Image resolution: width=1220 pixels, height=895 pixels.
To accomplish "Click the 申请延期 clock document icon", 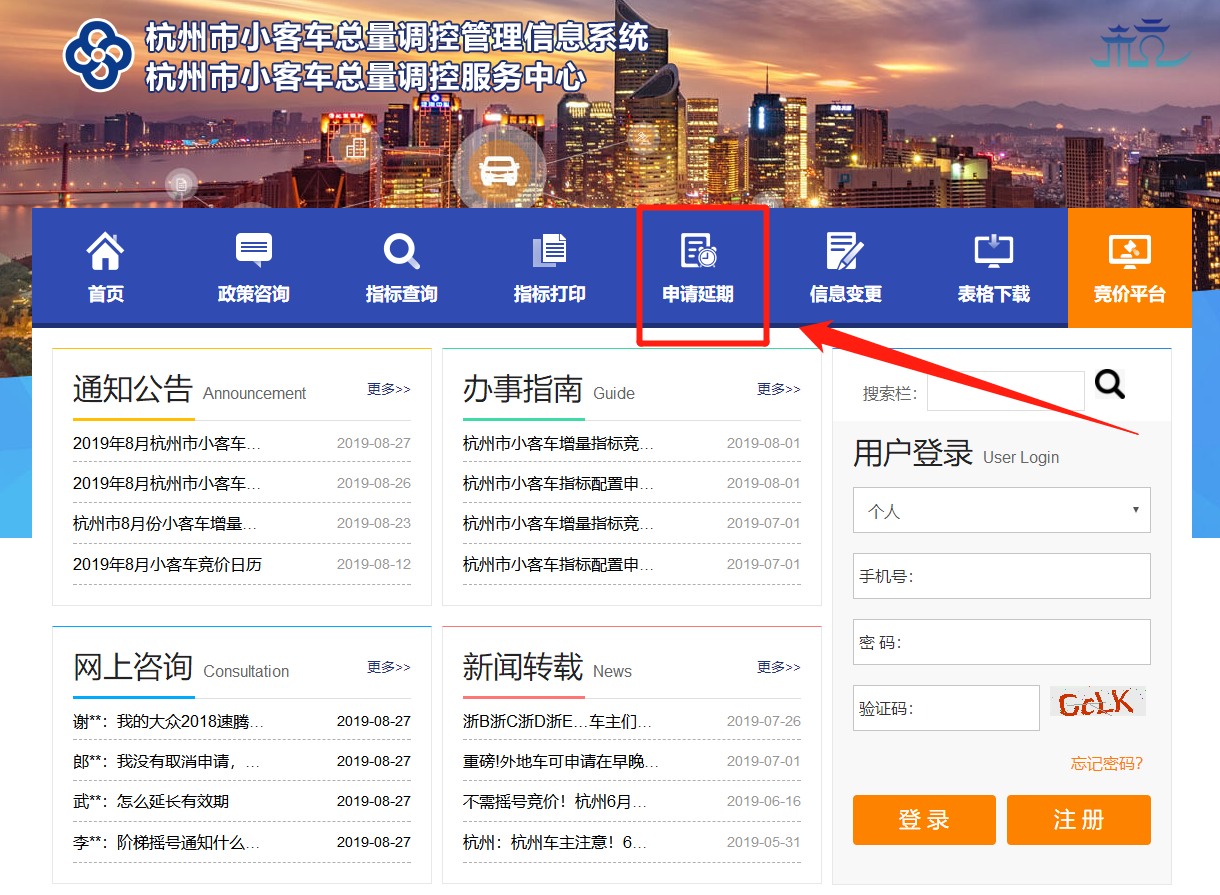I will click(x=698, y=250).
